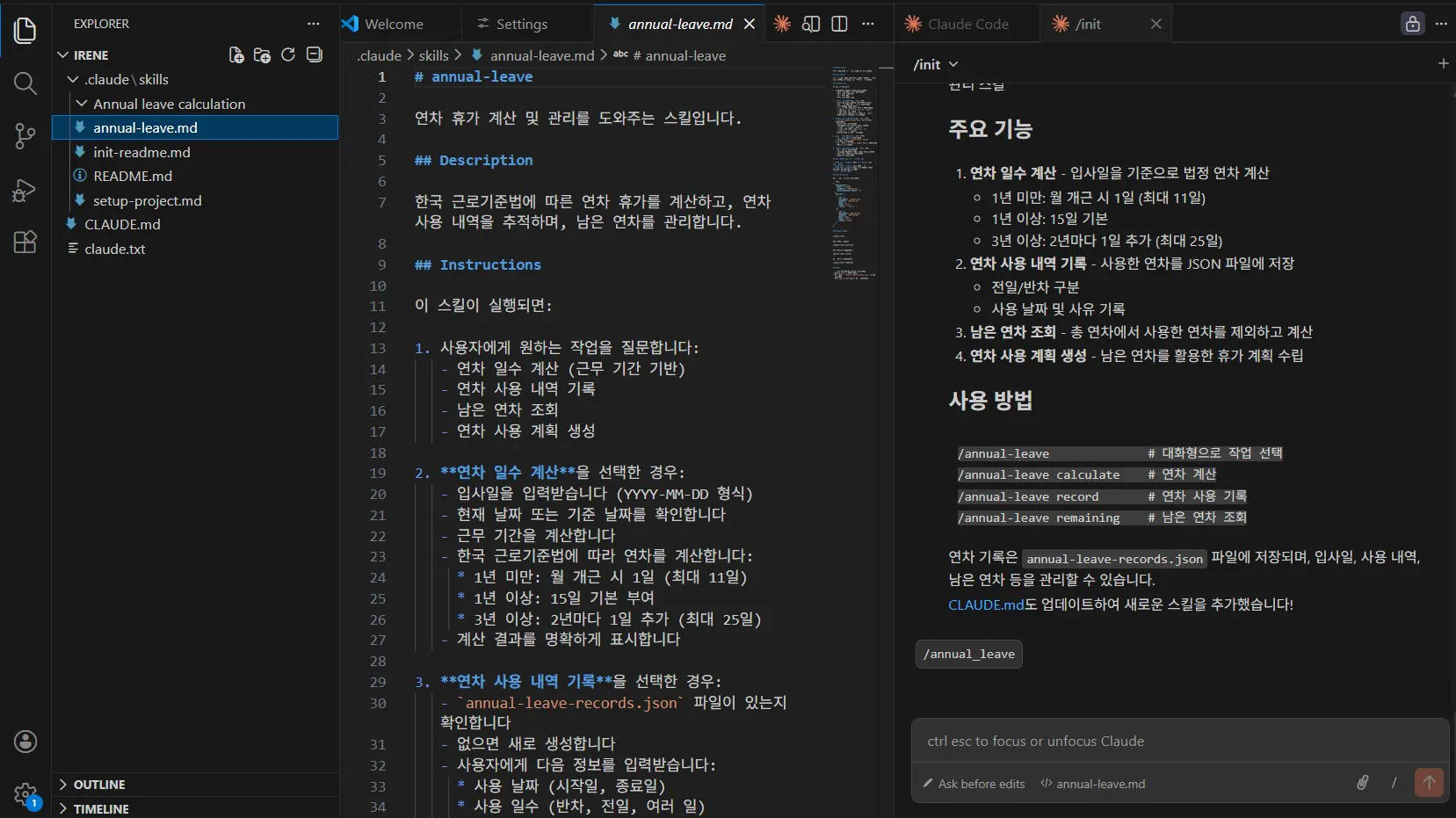
Task: Click the New File icon in Explorer
Action: (235, 54)
